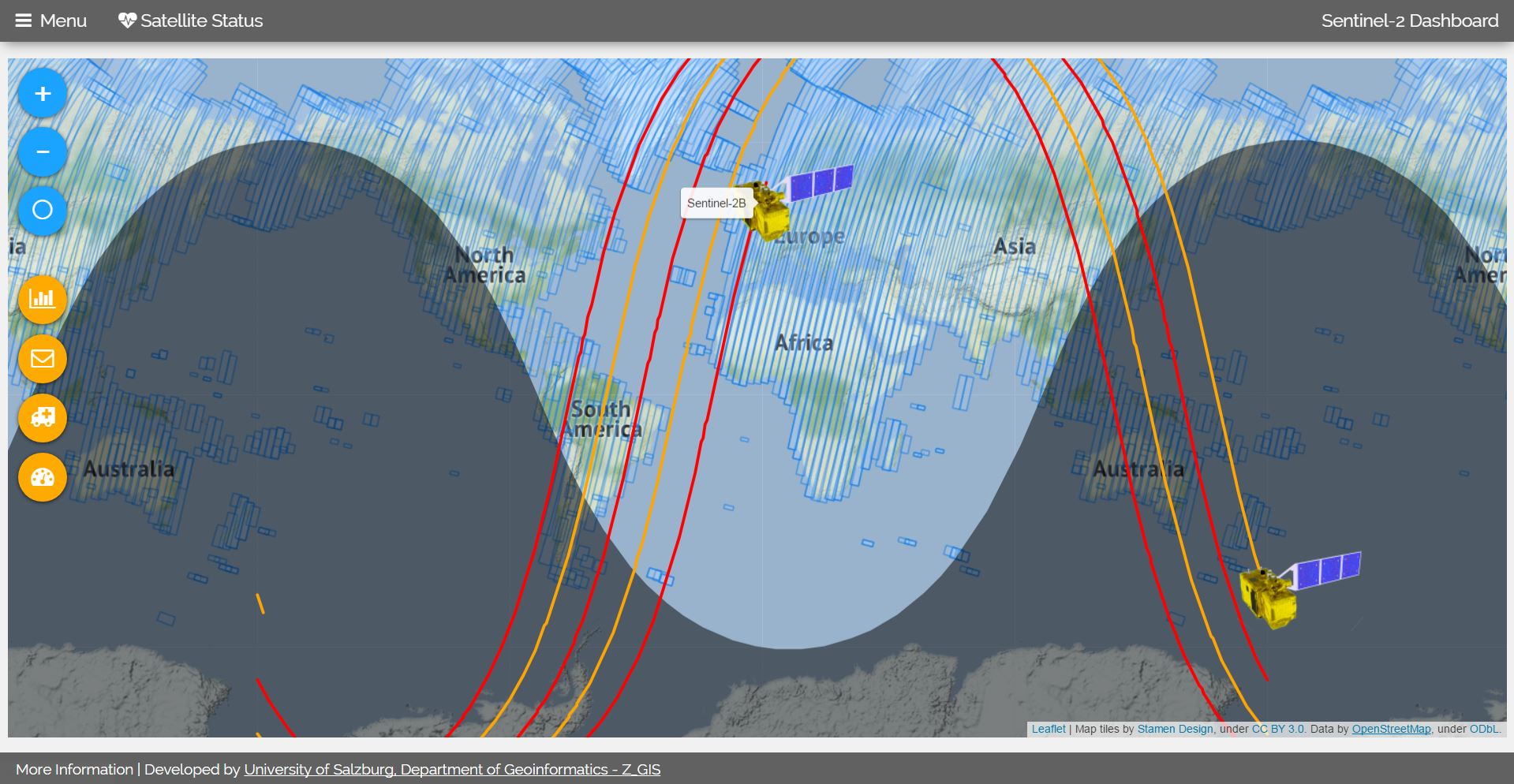Click the gauge dashboard button
The width and height of the screenshot is (1514, 784).
(43, 477)
